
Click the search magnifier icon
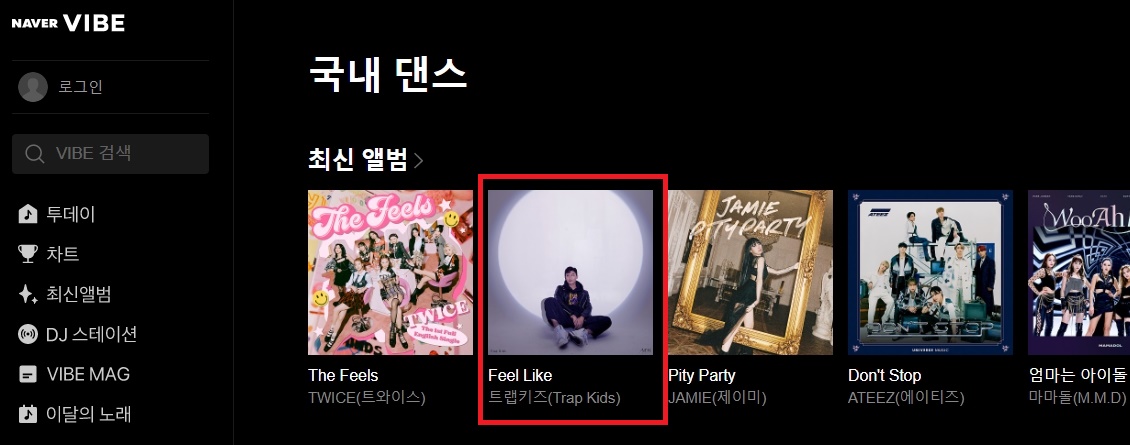click(x=35, y=154)
